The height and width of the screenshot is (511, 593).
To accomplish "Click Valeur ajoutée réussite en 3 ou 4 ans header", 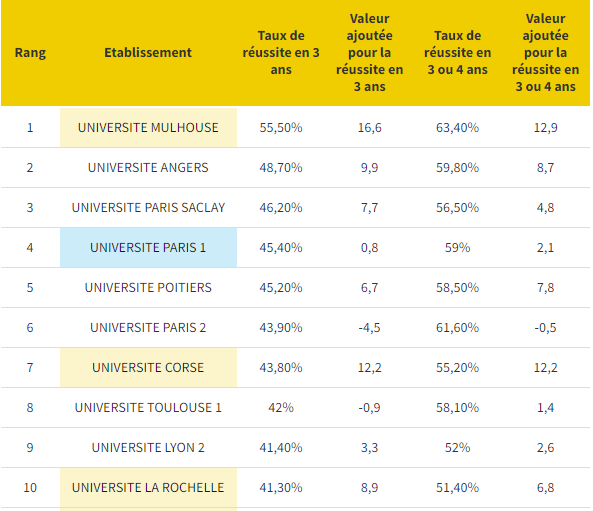I will click(x=545, y=53).
